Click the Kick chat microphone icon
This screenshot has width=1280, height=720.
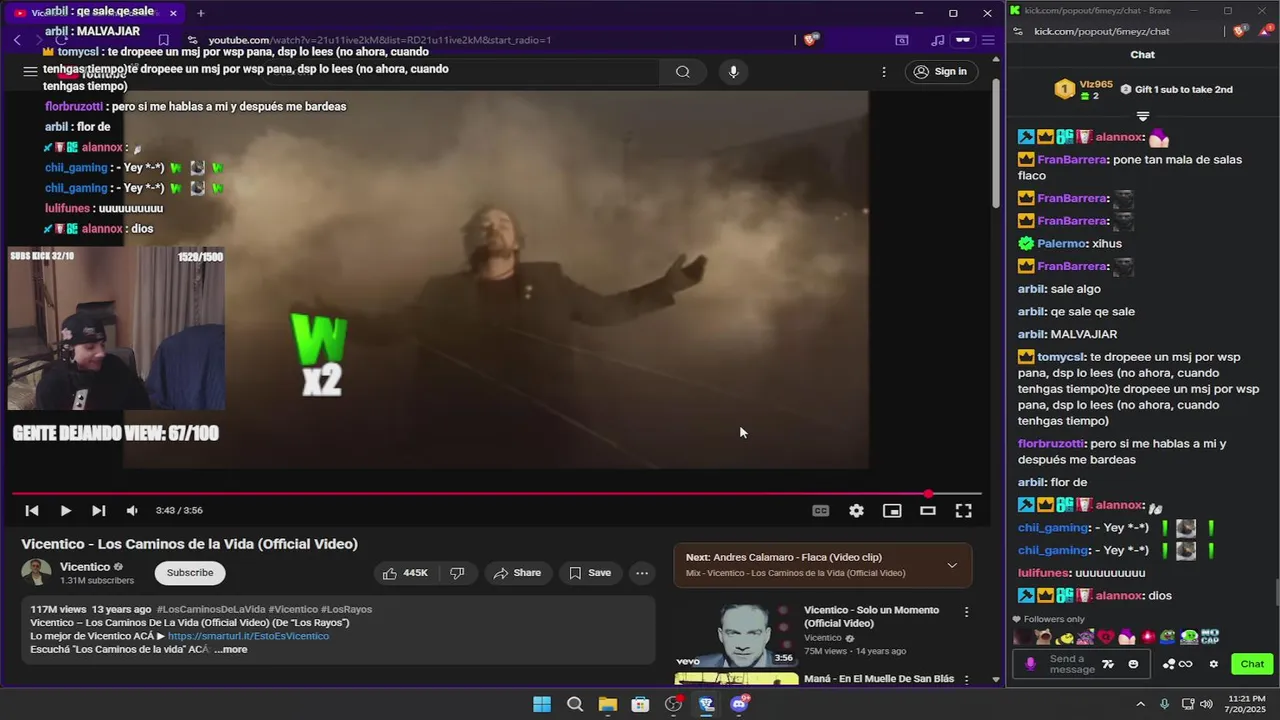tap(1031, 664)
